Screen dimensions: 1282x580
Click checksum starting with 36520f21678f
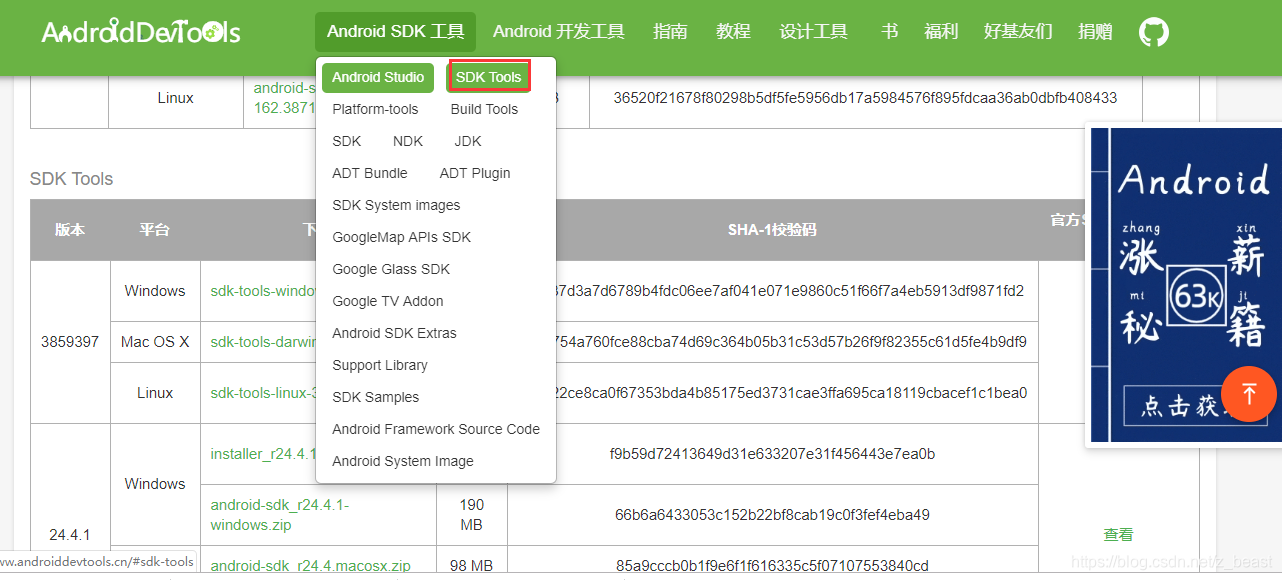point(865,98)
